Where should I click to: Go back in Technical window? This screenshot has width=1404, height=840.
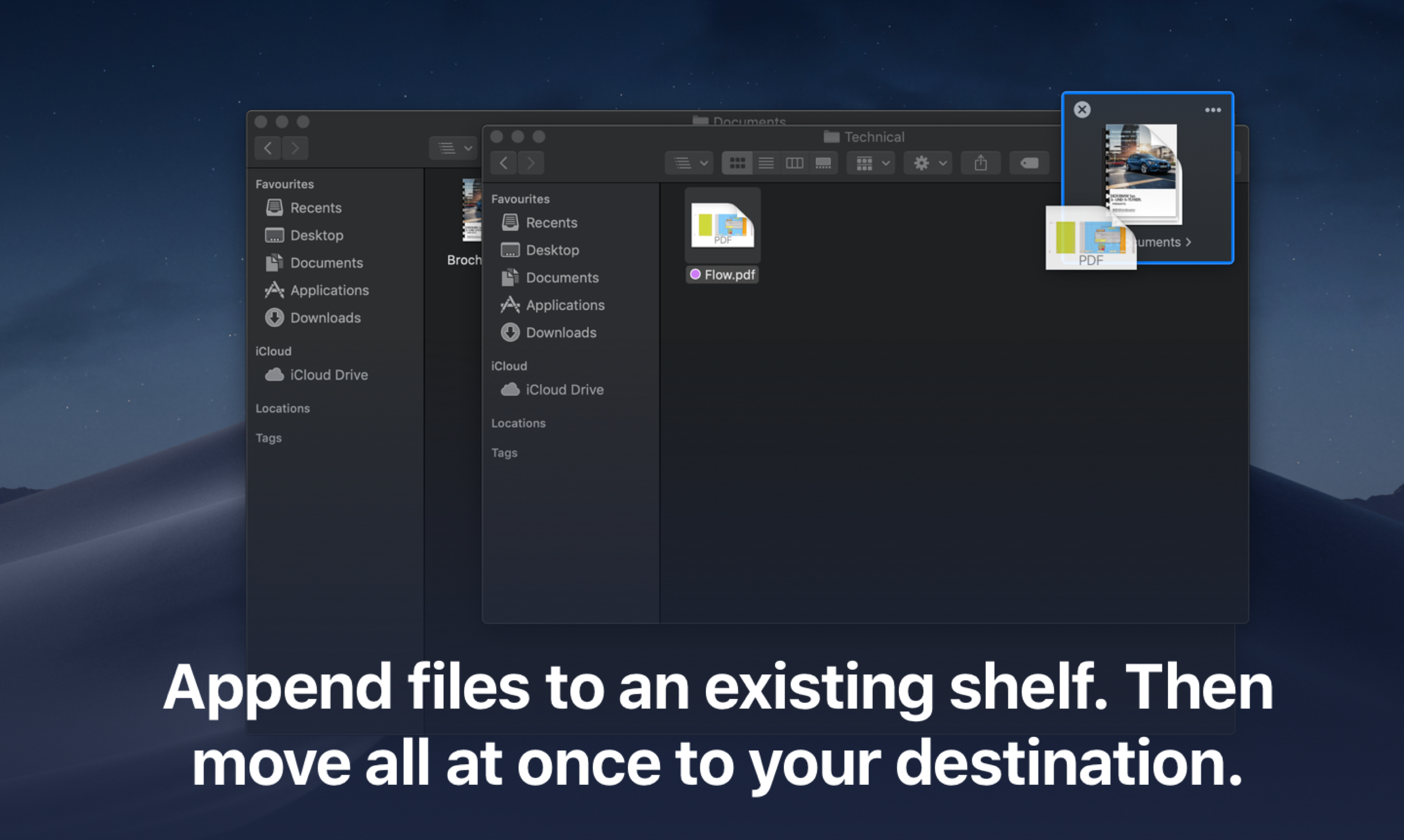click(x=504, y=163)
